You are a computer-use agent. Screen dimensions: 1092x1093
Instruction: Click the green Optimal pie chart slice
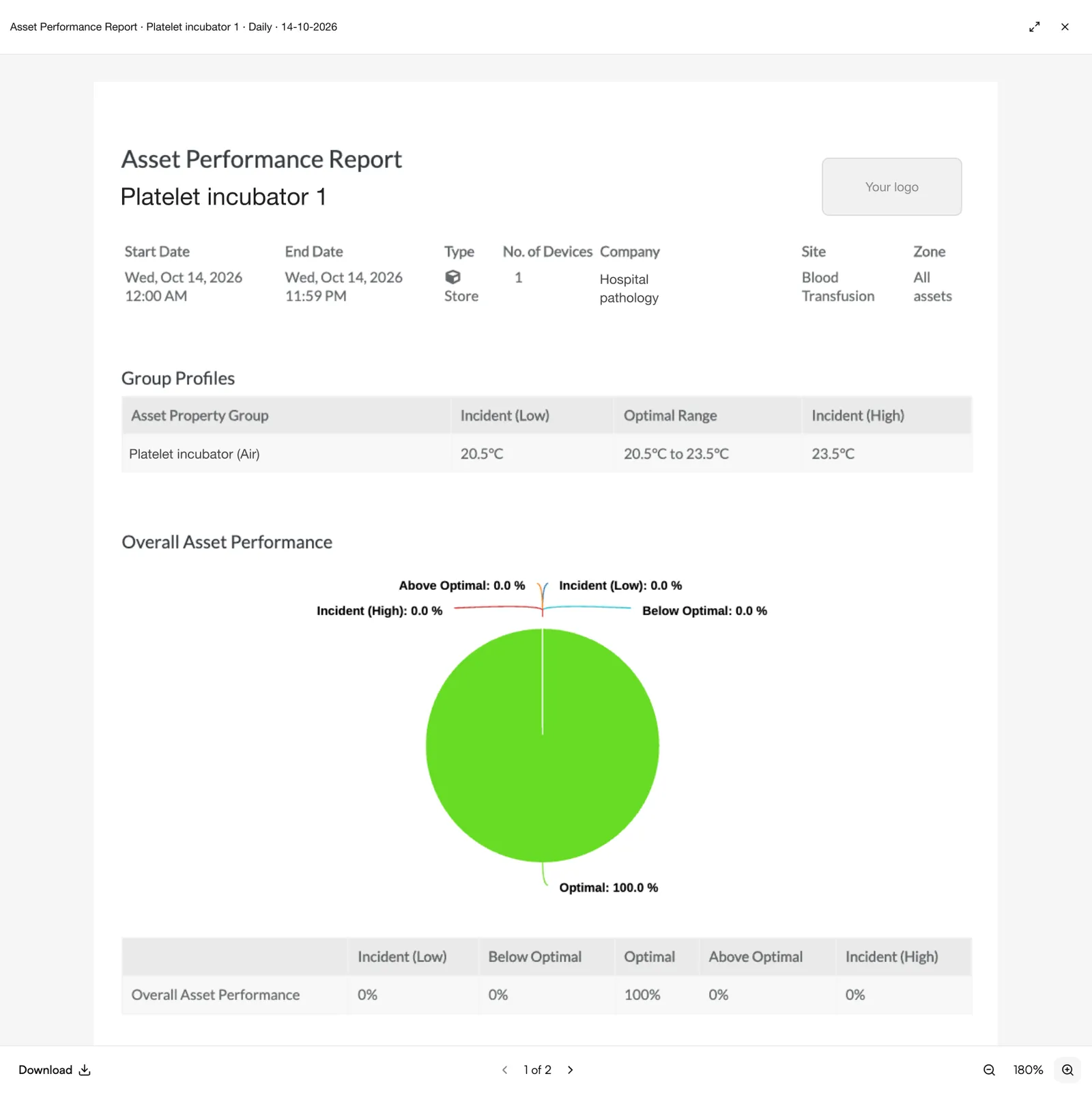tap(542, 745)
